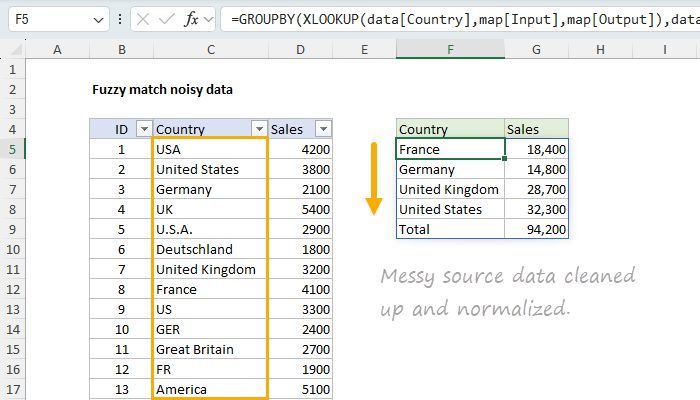Screen dimensions: 700x400
Task: Click the fill handle on cell F5
Action: click(504, 158)
